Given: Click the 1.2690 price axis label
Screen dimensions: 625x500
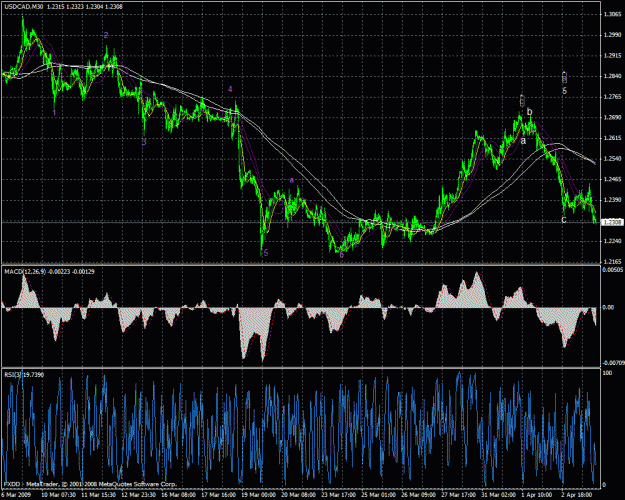Looking at the screenshot, I should (x=612, y=117).
